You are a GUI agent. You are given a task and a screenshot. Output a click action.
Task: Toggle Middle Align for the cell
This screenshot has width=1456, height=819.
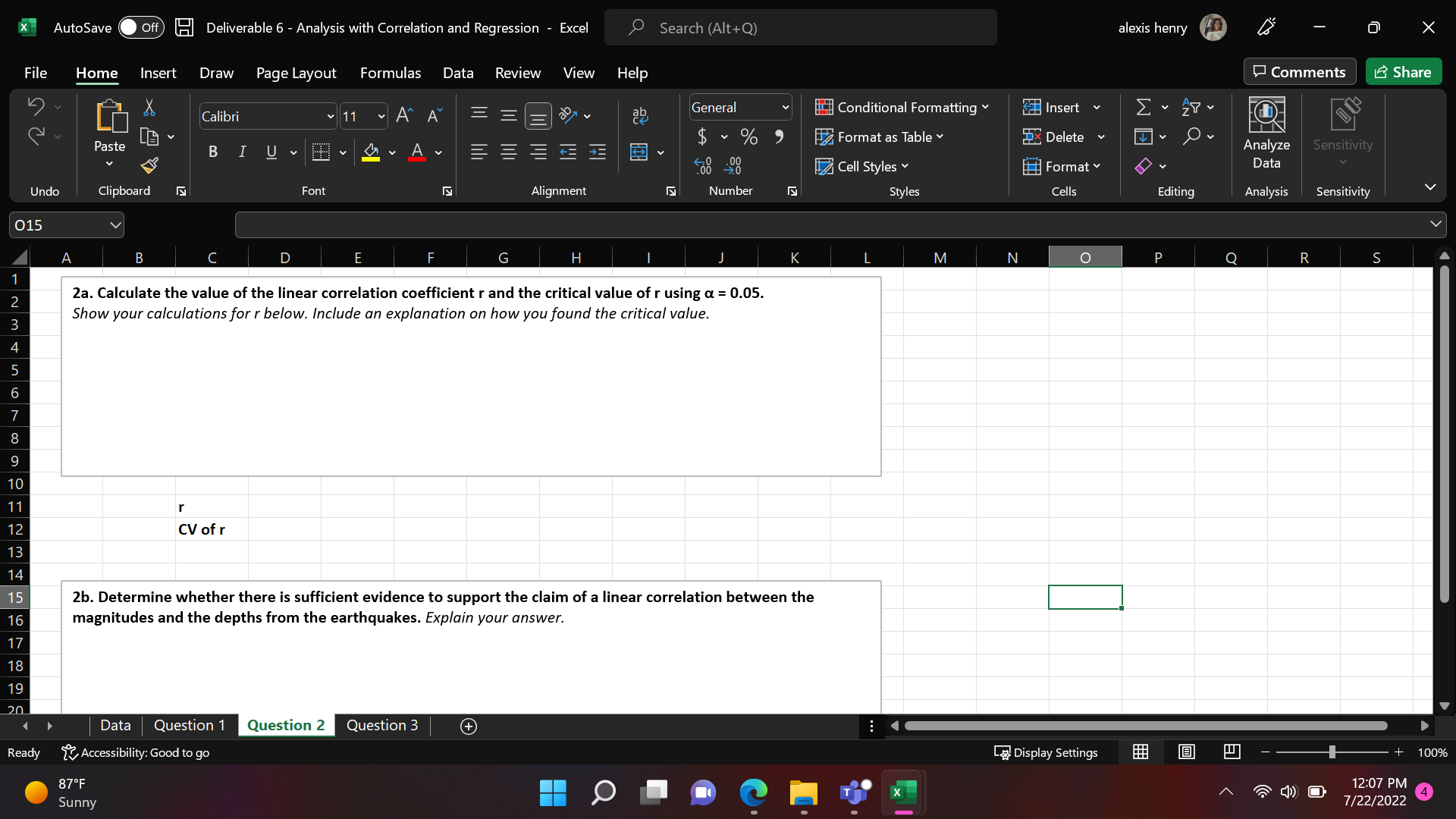tap(508, 115)
